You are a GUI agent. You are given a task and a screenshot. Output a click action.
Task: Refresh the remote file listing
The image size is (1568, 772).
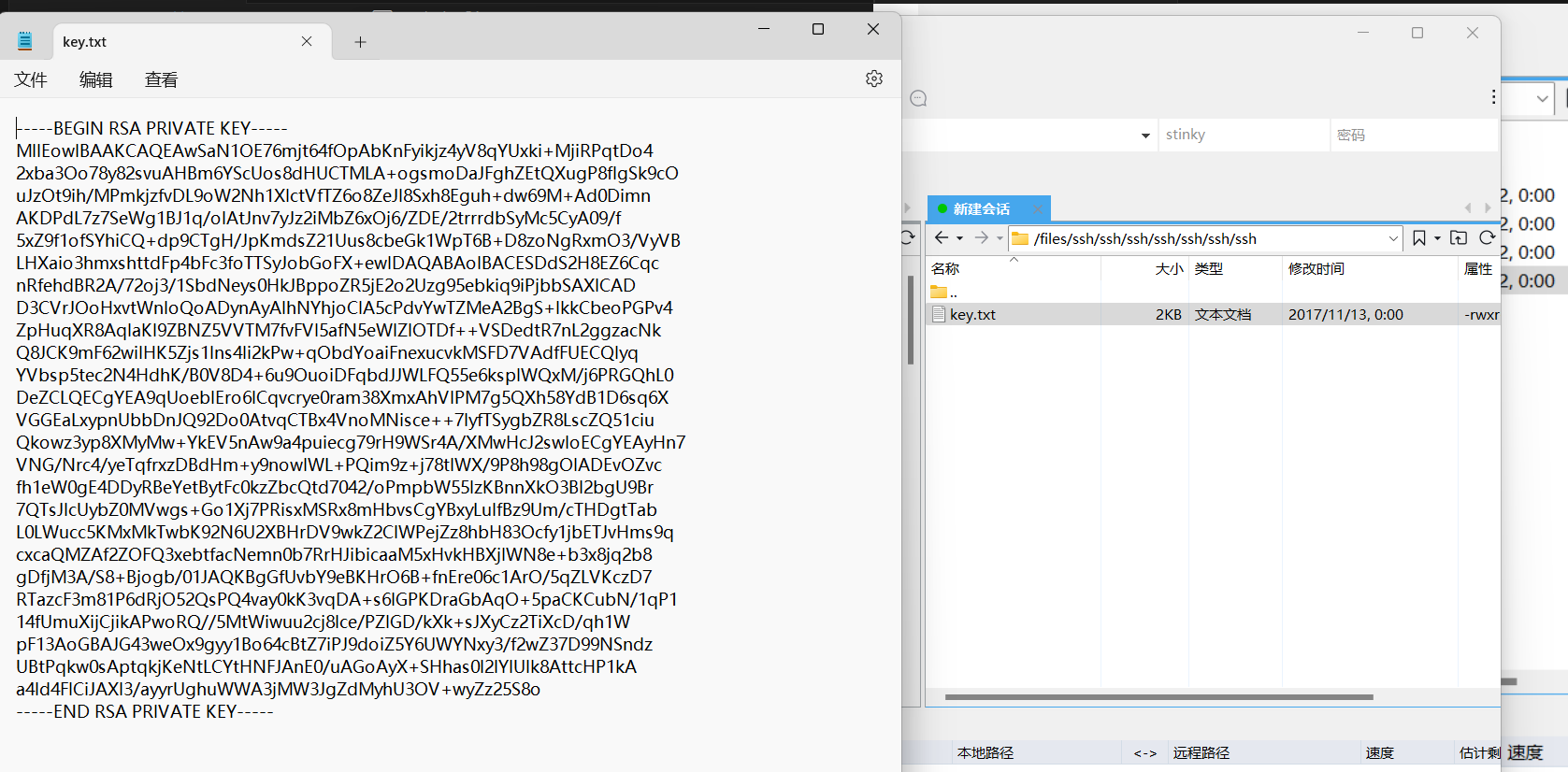[1487, 238]
